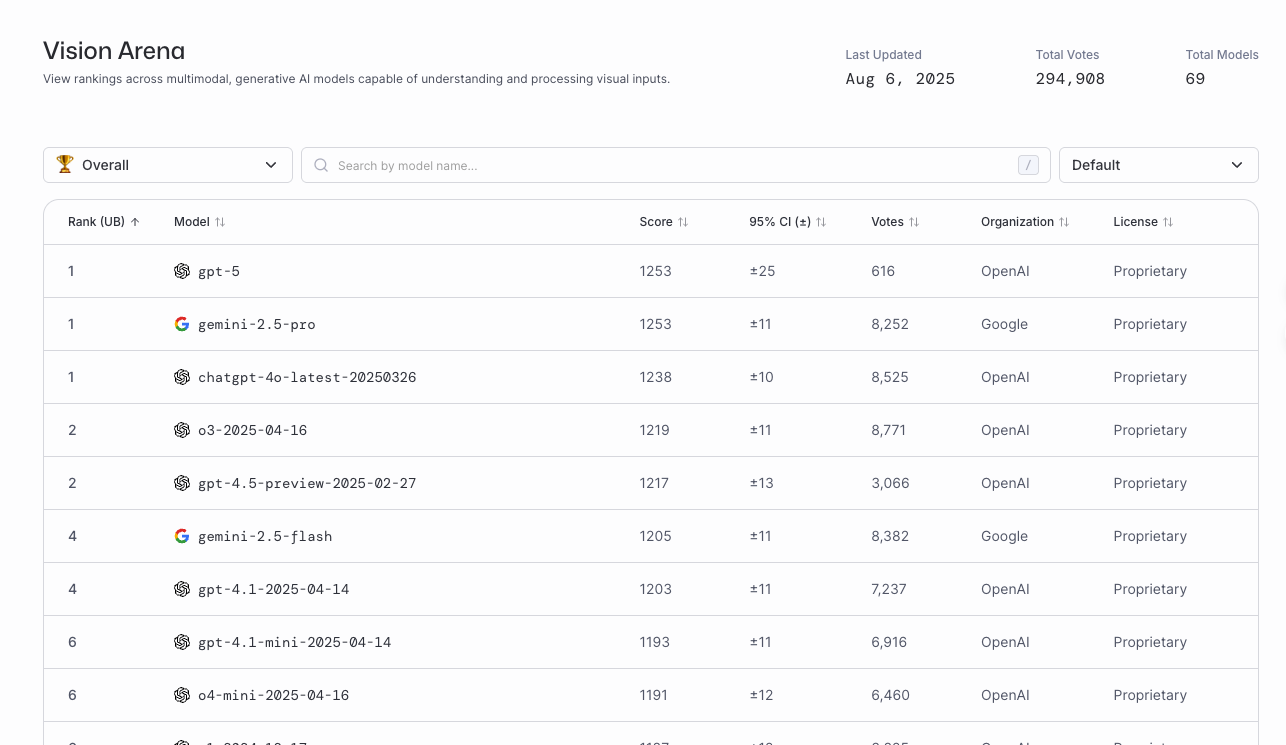Open the gemini-2.5-flash model name
This screenshot has width=1286, height=745.
point(265,536)
